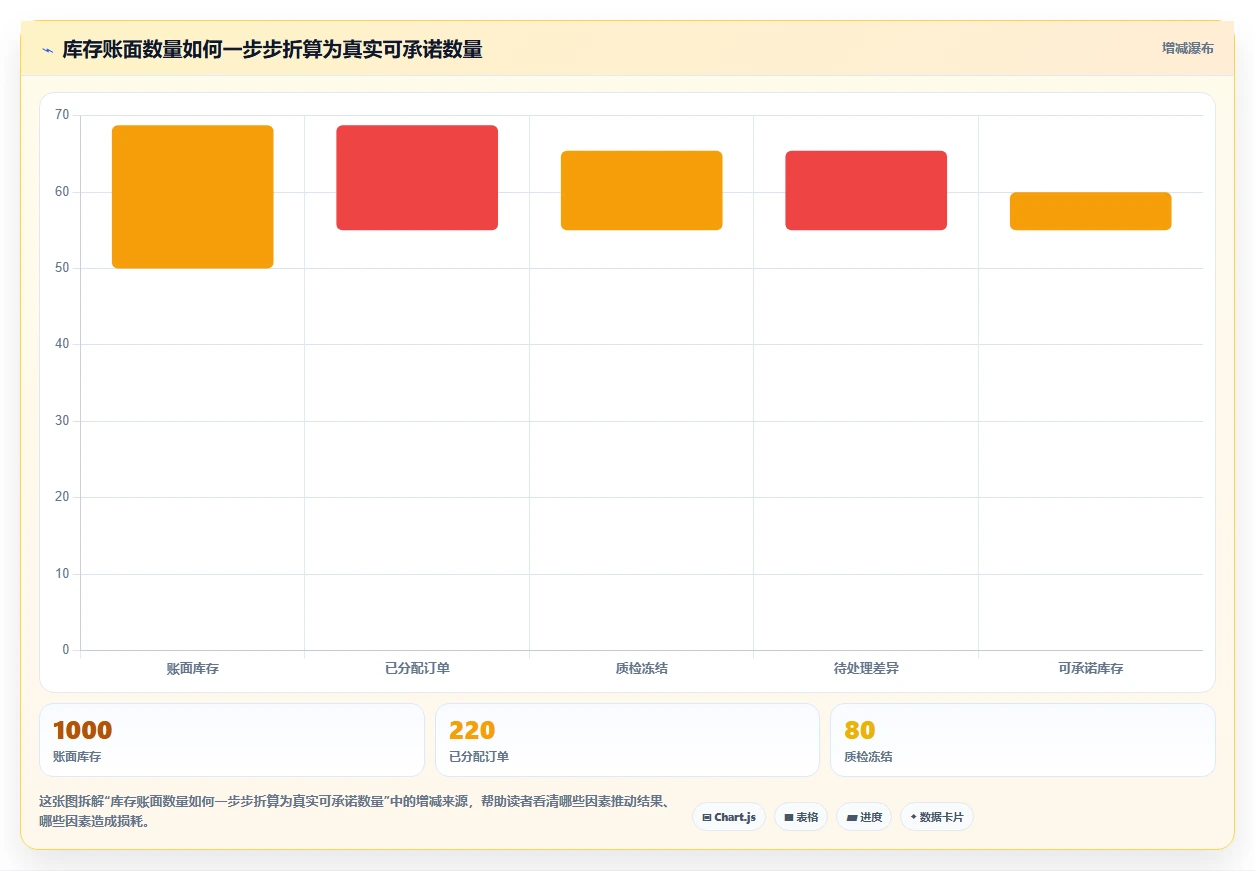
Task: Click the 质检冻结 x-axis label
Action: pyautogui.click(x=642, y=668)
